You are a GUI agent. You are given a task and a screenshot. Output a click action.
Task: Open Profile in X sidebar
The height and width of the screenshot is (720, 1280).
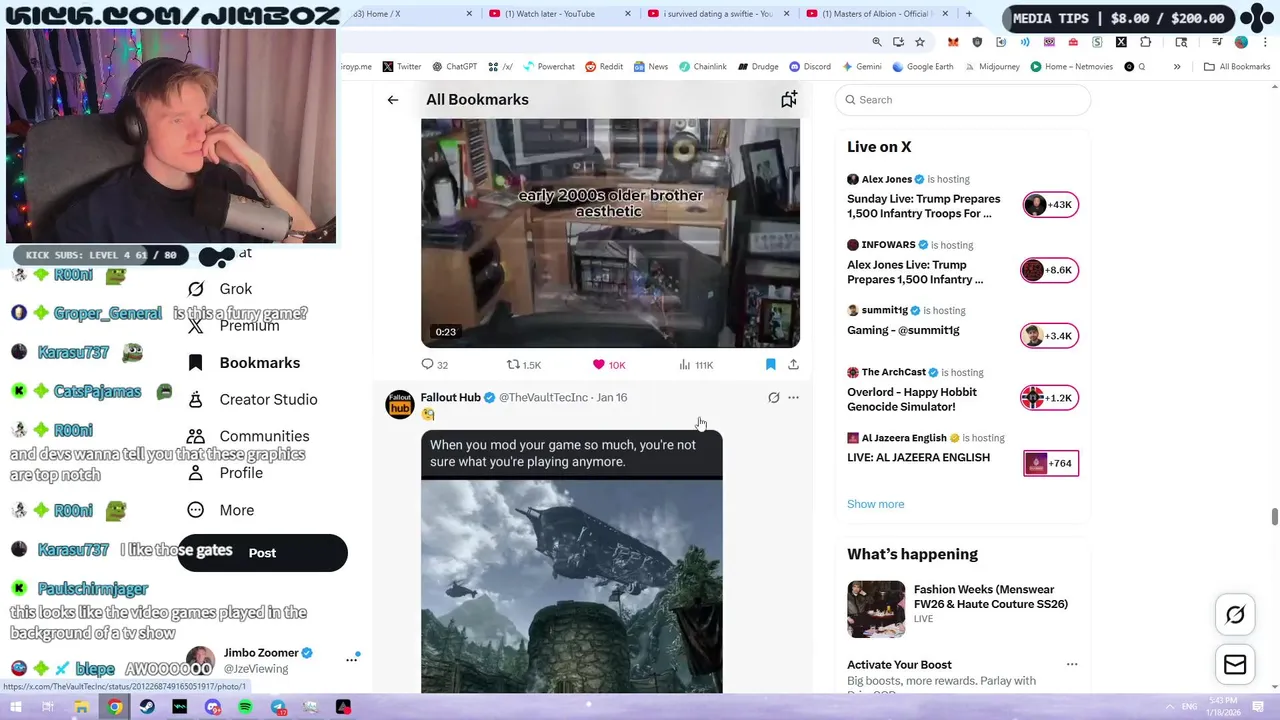[225, 473]
